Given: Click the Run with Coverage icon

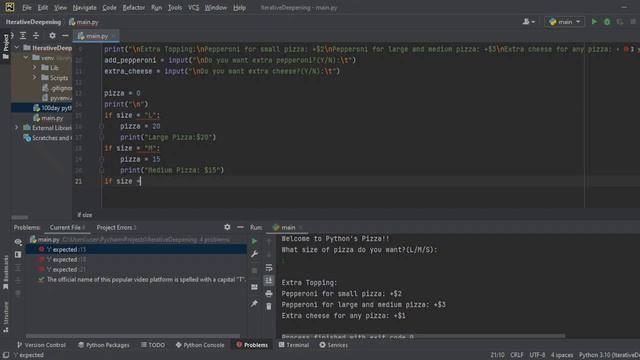Looking at the screenshot, I should (620, 22).
